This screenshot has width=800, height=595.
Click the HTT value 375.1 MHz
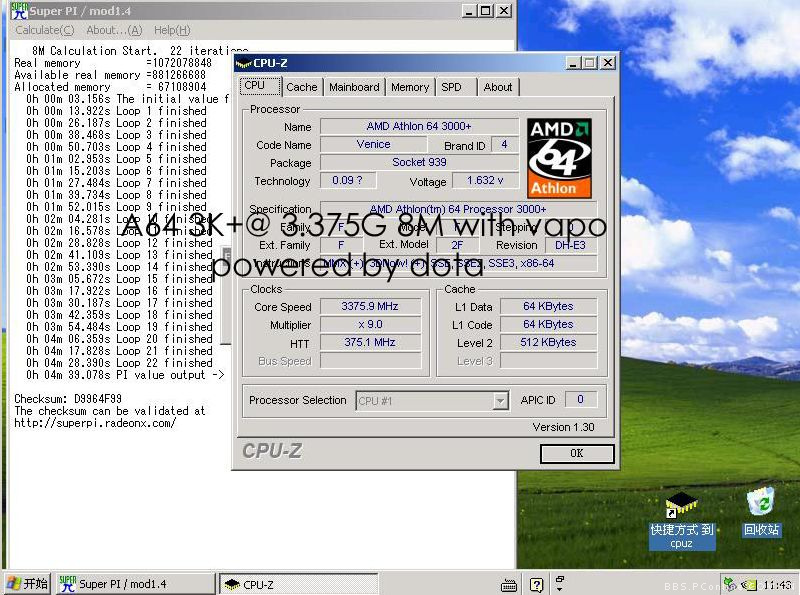click(370, 342)
